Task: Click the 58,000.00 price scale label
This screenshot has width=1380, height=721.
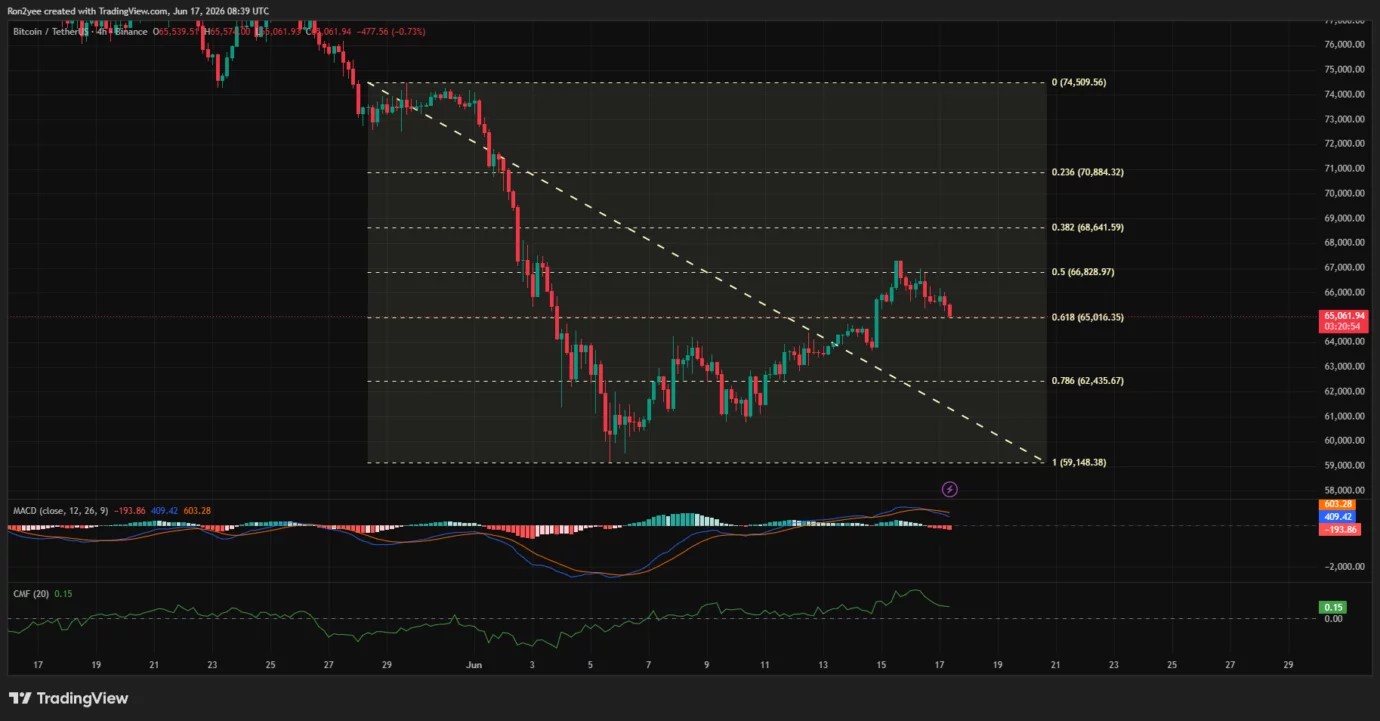Action: coord(1344,490)
